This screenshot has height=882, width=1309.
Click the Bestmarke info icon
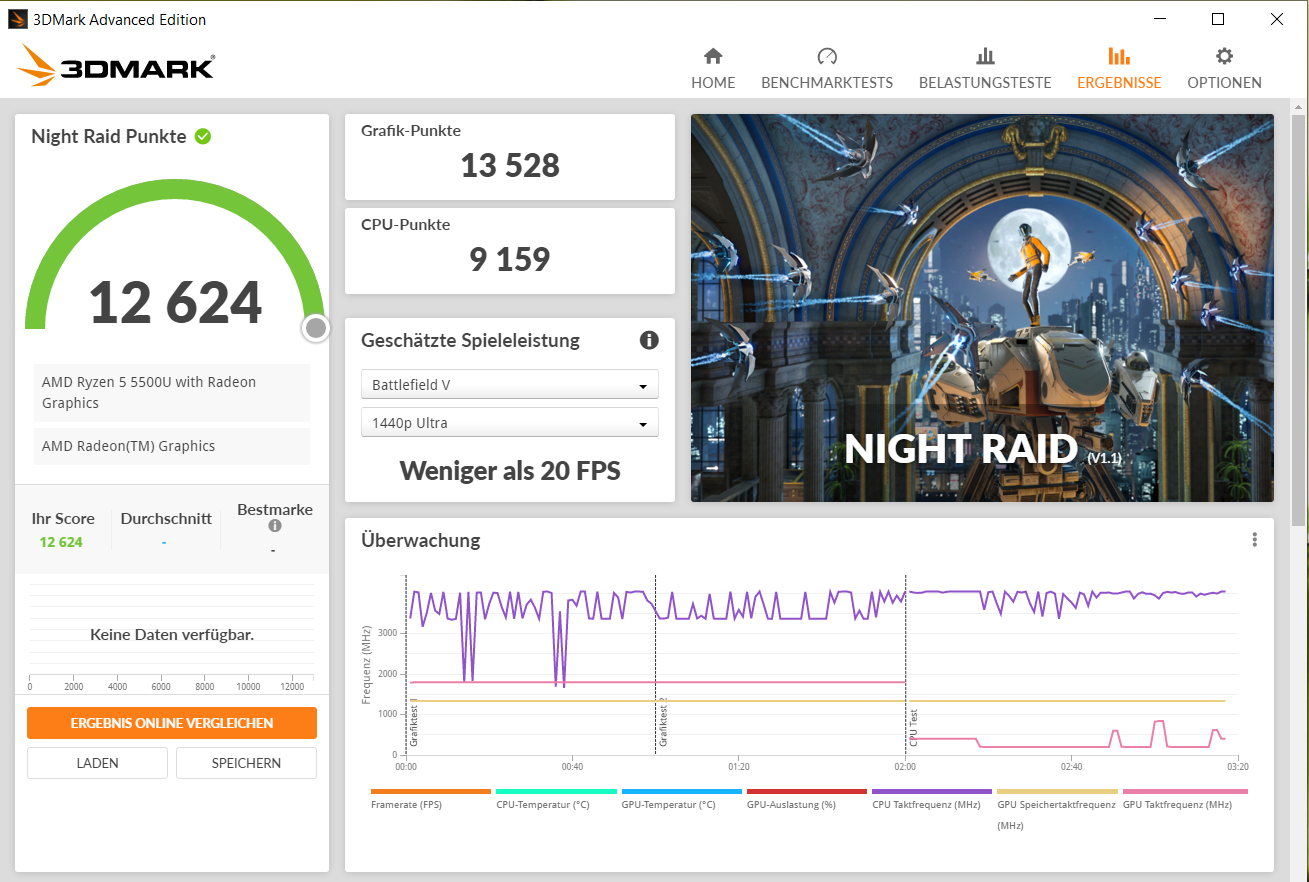275,526
